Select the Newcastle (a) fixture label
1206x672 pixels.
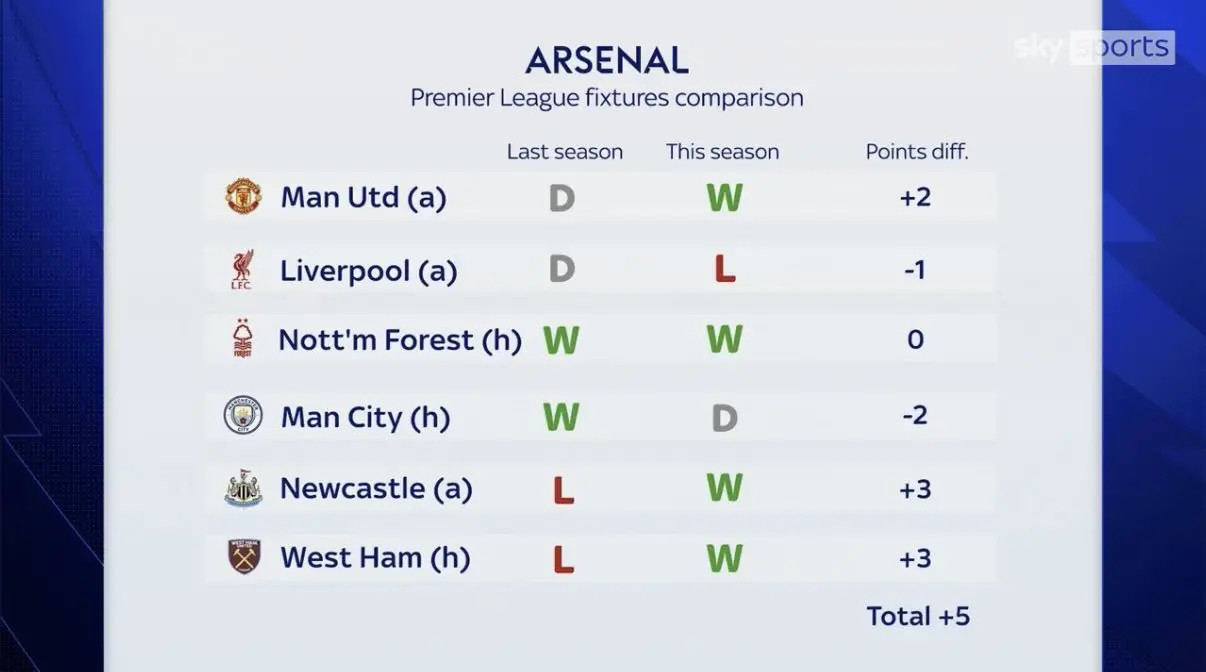tap(376, 488)
